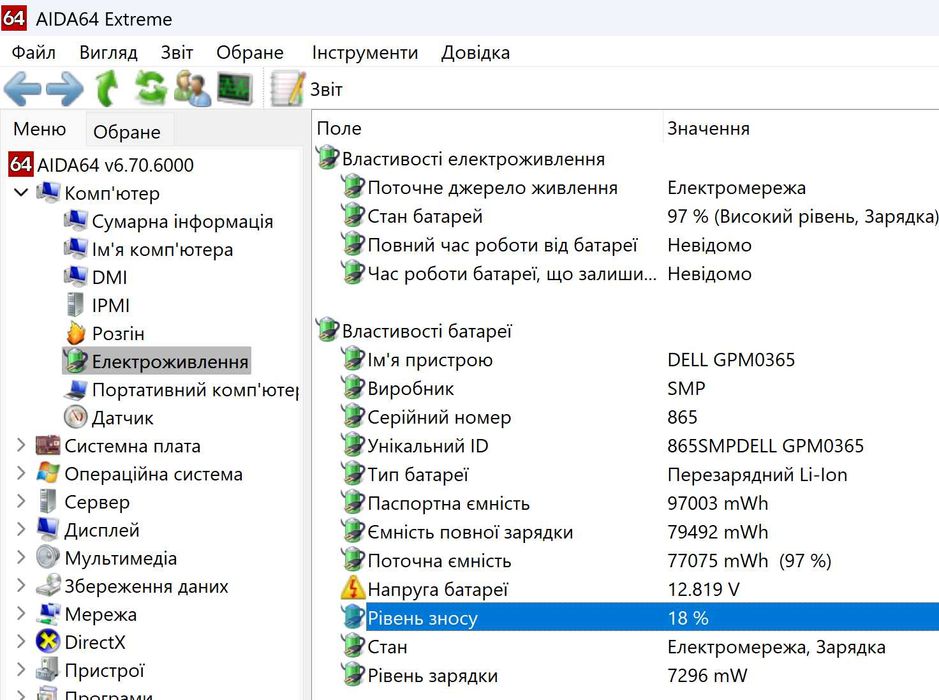
Task: Select the Поточне джерело живлення row
Action: point(640,187)
